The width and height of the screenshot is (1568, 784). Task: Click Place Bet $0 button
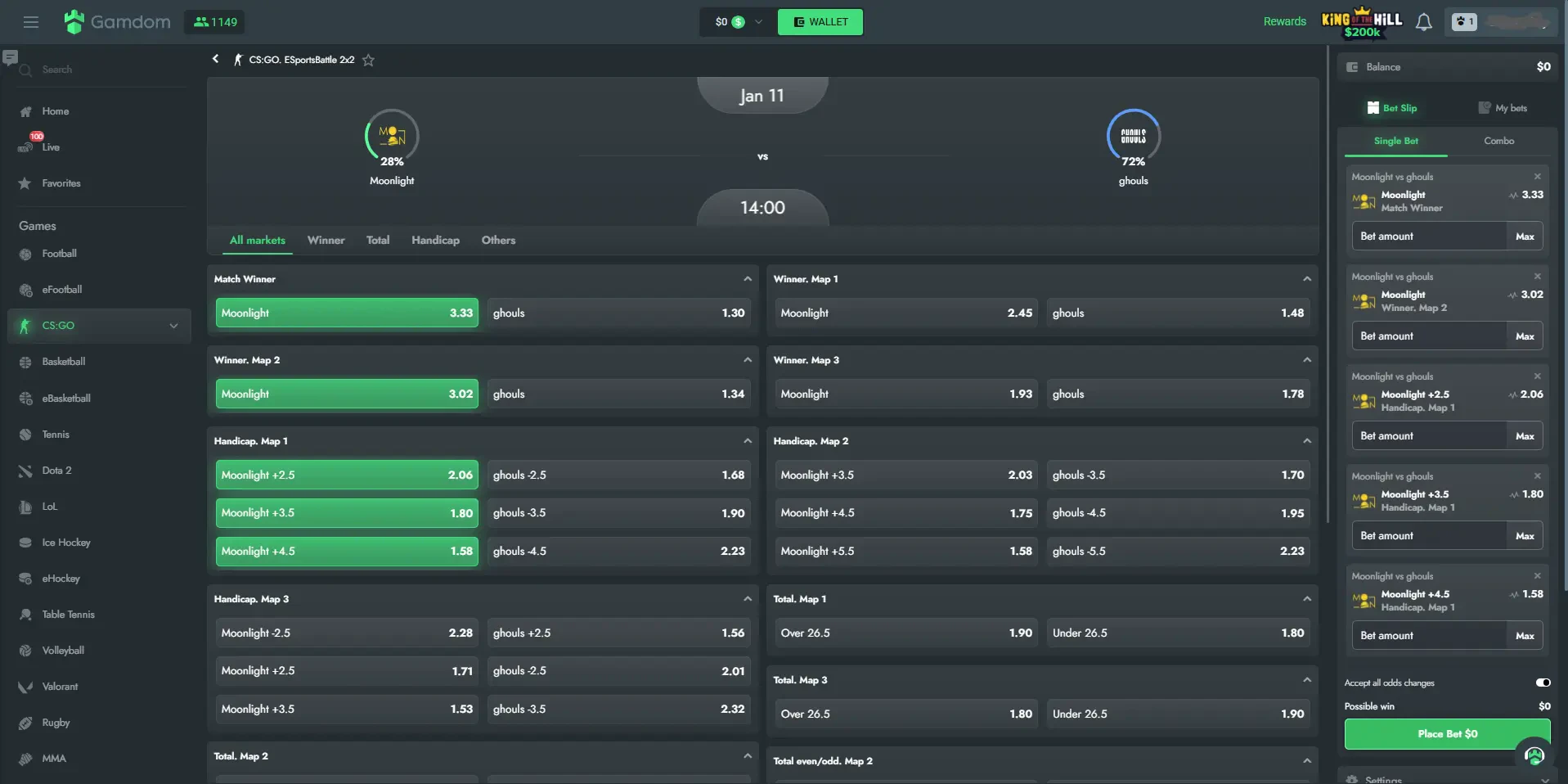tap(1447, 734)
